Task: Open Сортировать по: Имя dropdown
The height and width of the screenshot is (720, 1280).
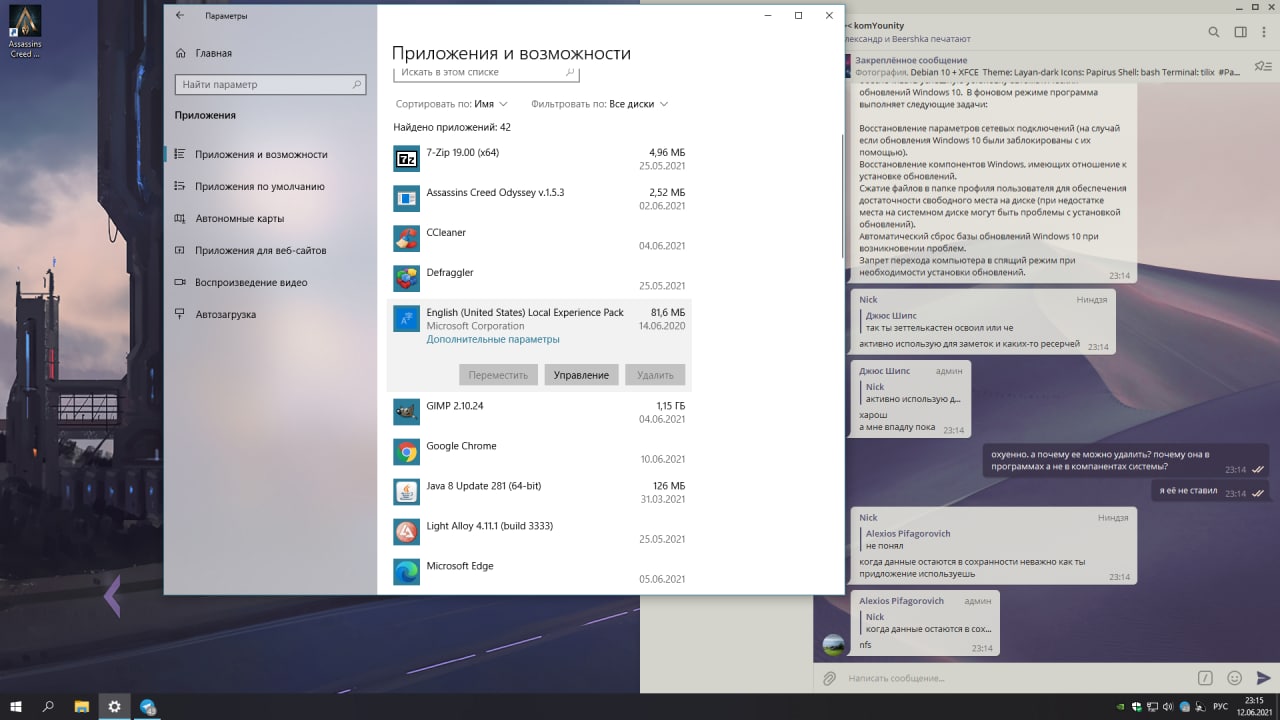Action: (452, 104)
